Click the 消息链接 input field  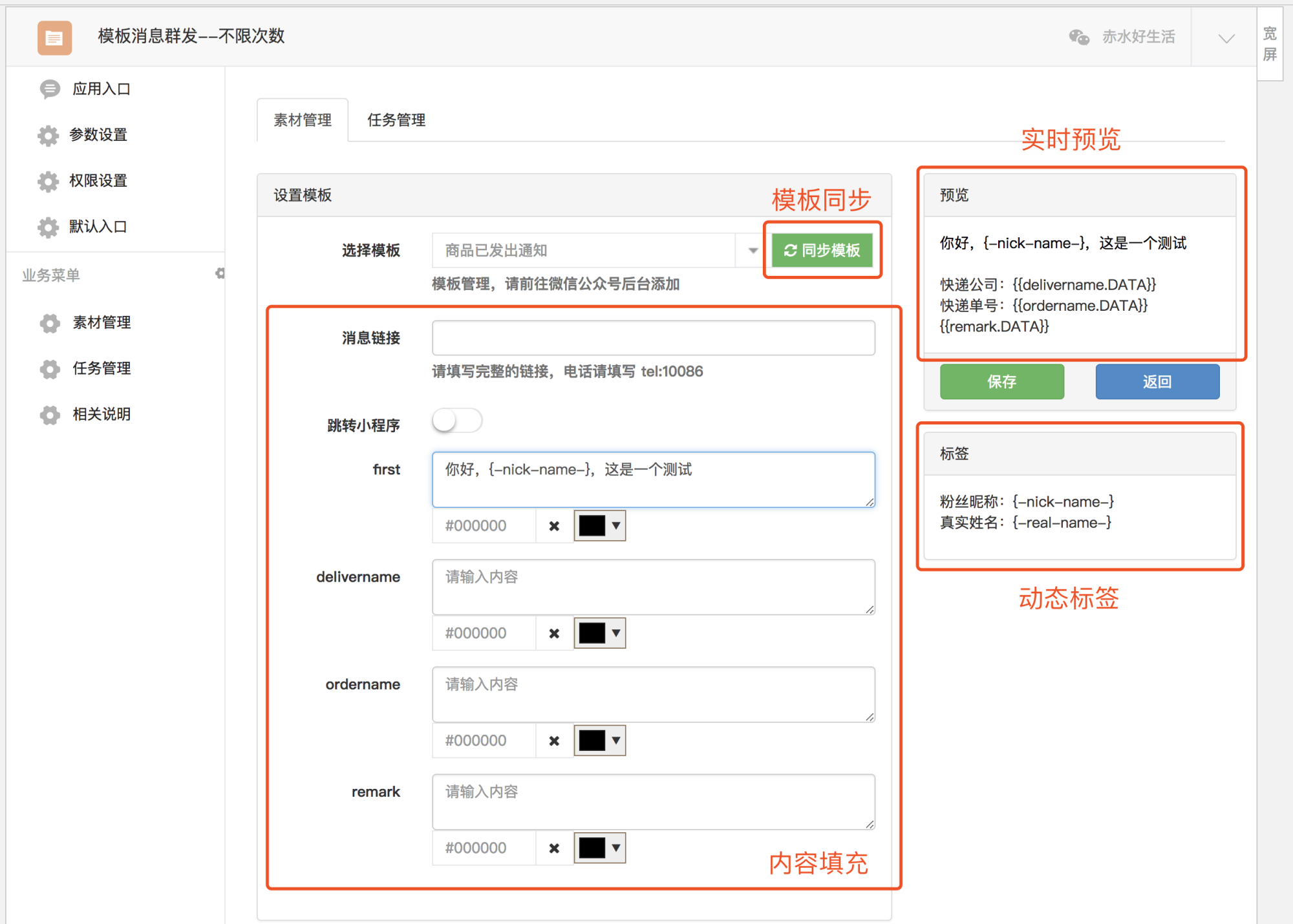coord(654,338)
